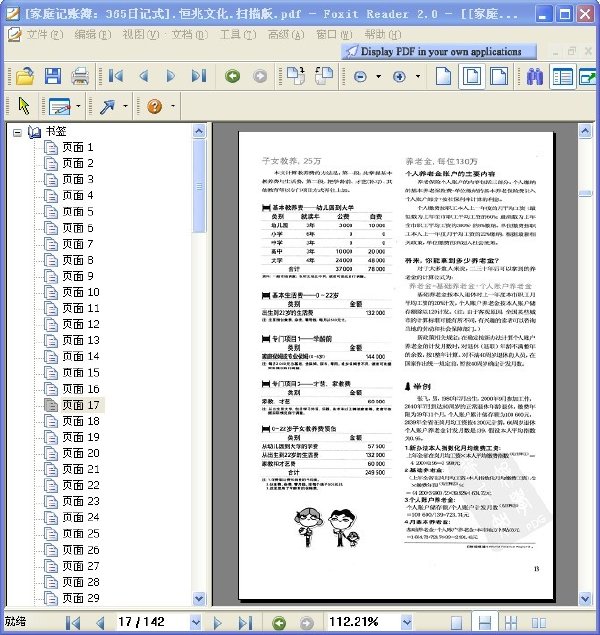Open zoom out dropdown arrow
Image resolution: width=600 pixels, height=635 pixels.
[379, 76]
